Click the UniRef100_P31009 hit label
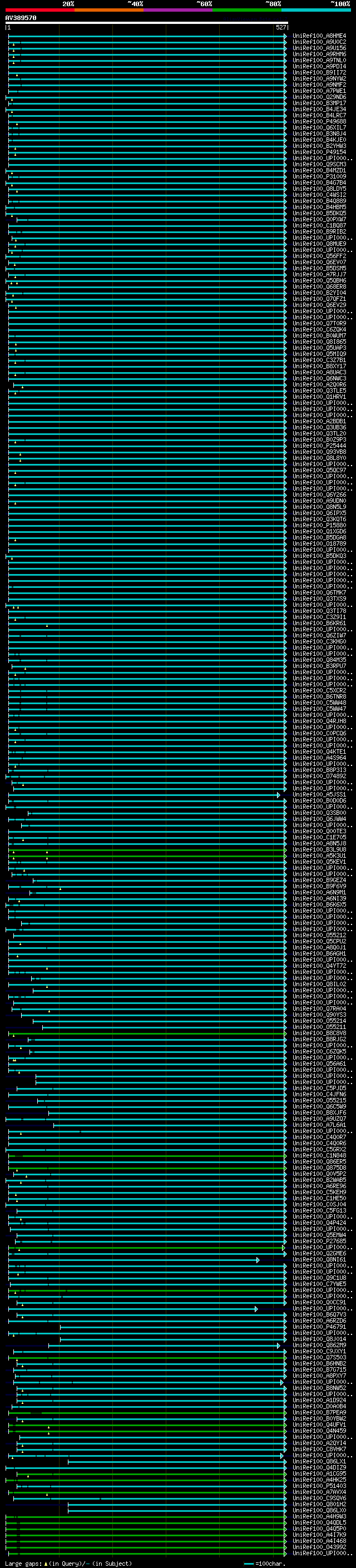Viewport: 356px width, 1568px height. [x=319, y=176]
